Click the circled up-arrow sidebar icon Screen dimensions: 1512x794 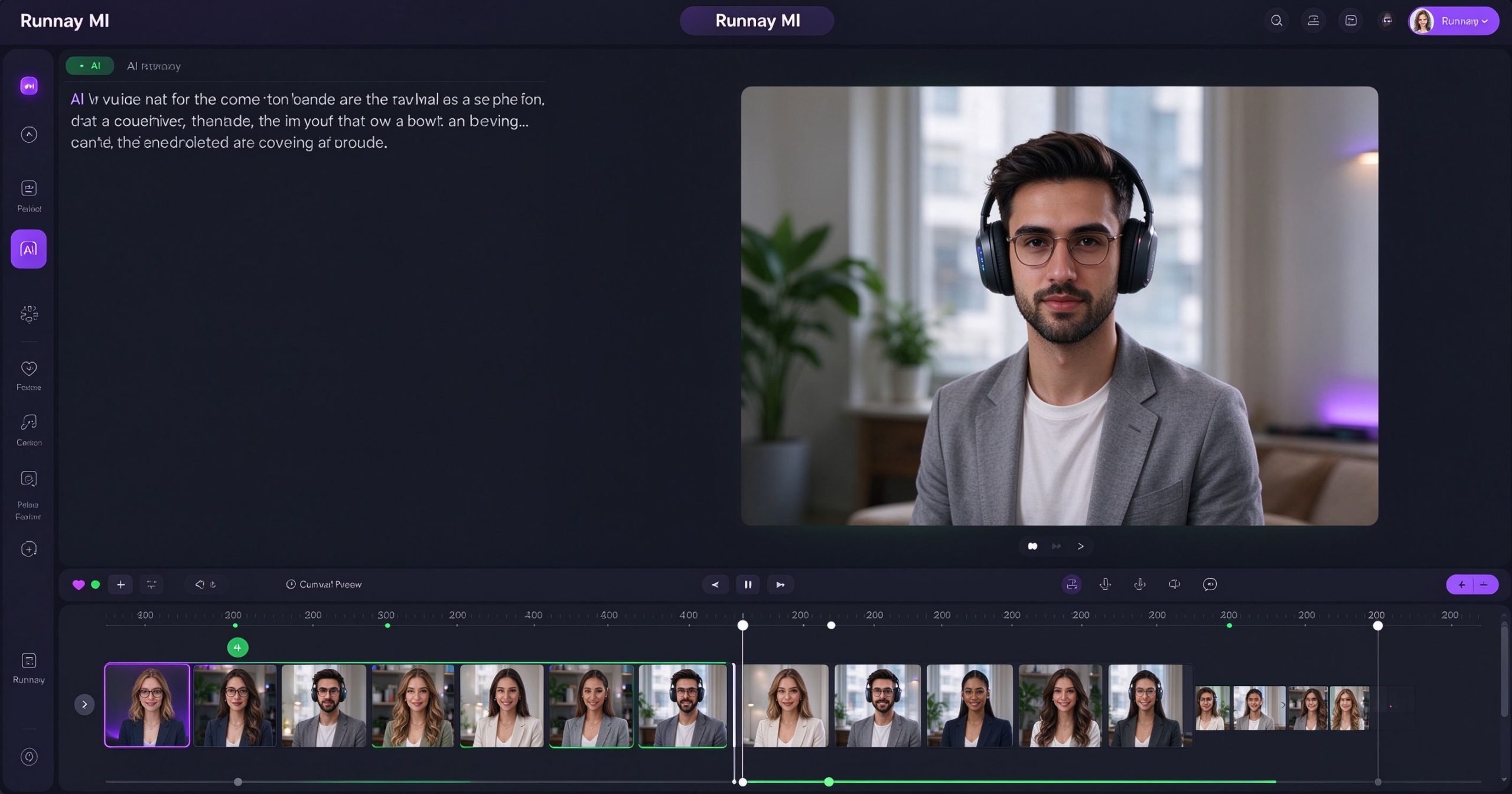29,135
